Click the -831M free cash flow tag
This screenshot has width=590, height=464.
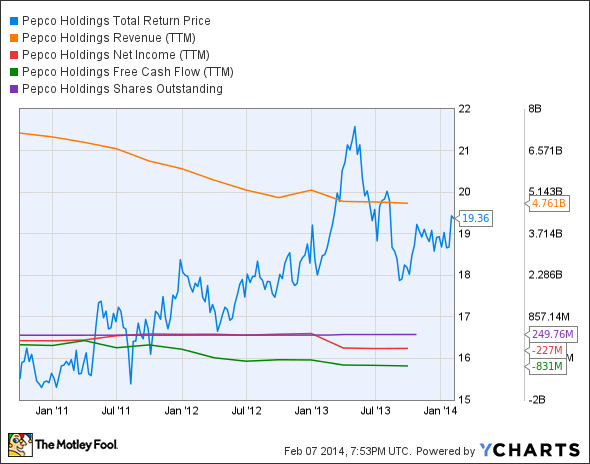click(546, 366)
